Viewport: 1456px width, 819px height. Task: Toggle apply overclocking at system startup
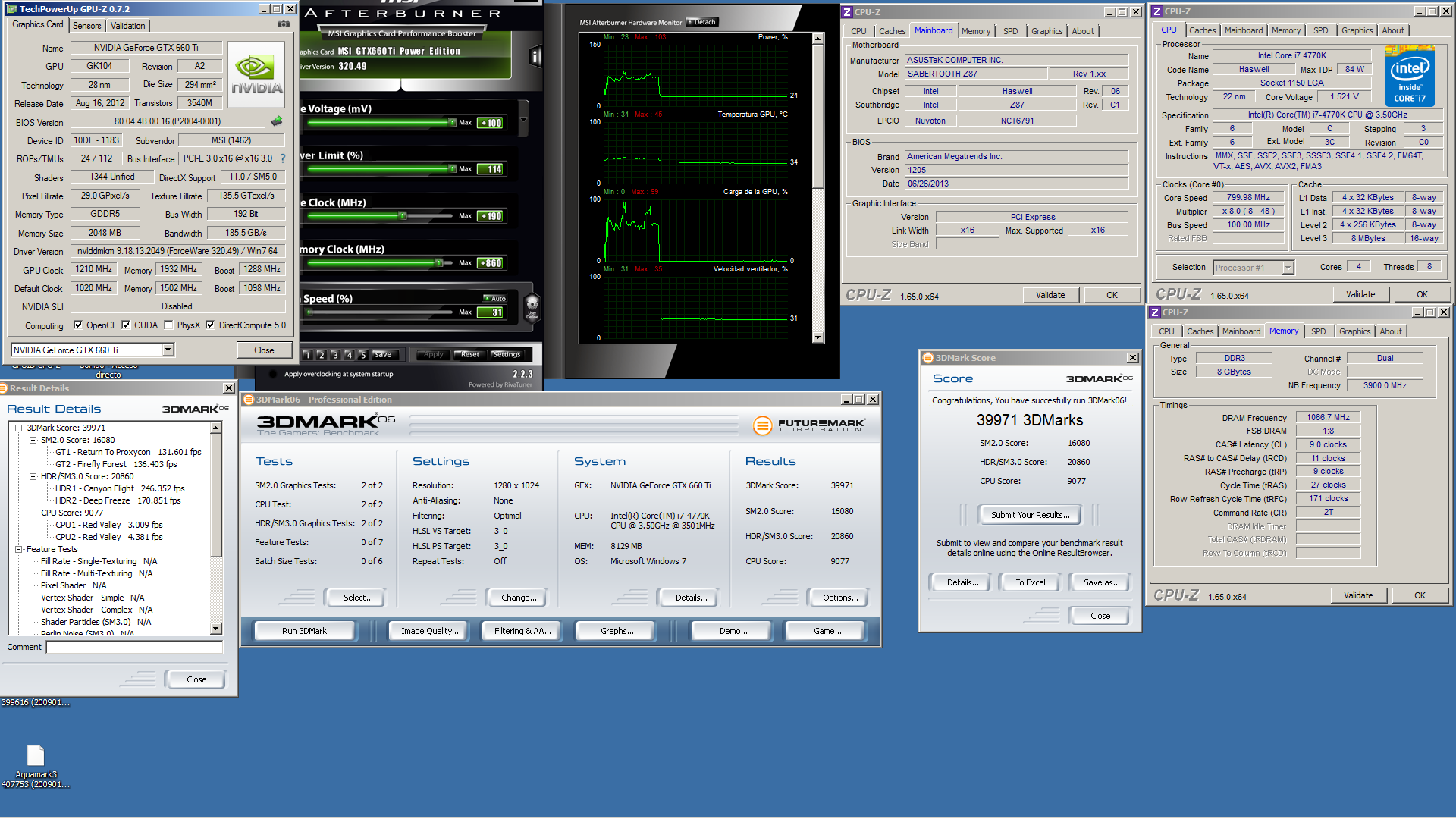272,374
